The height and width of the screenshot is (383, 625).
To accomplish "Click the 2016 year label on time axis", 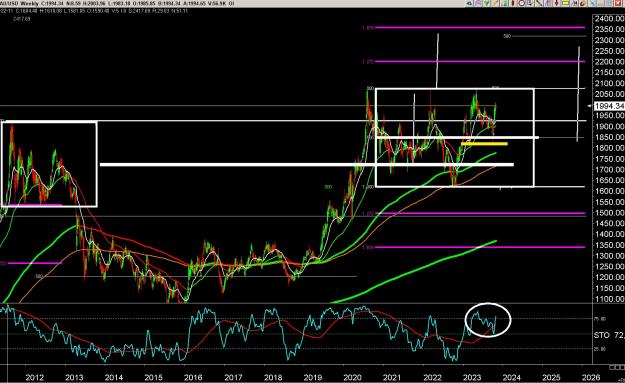I will [x=193, y=377].
